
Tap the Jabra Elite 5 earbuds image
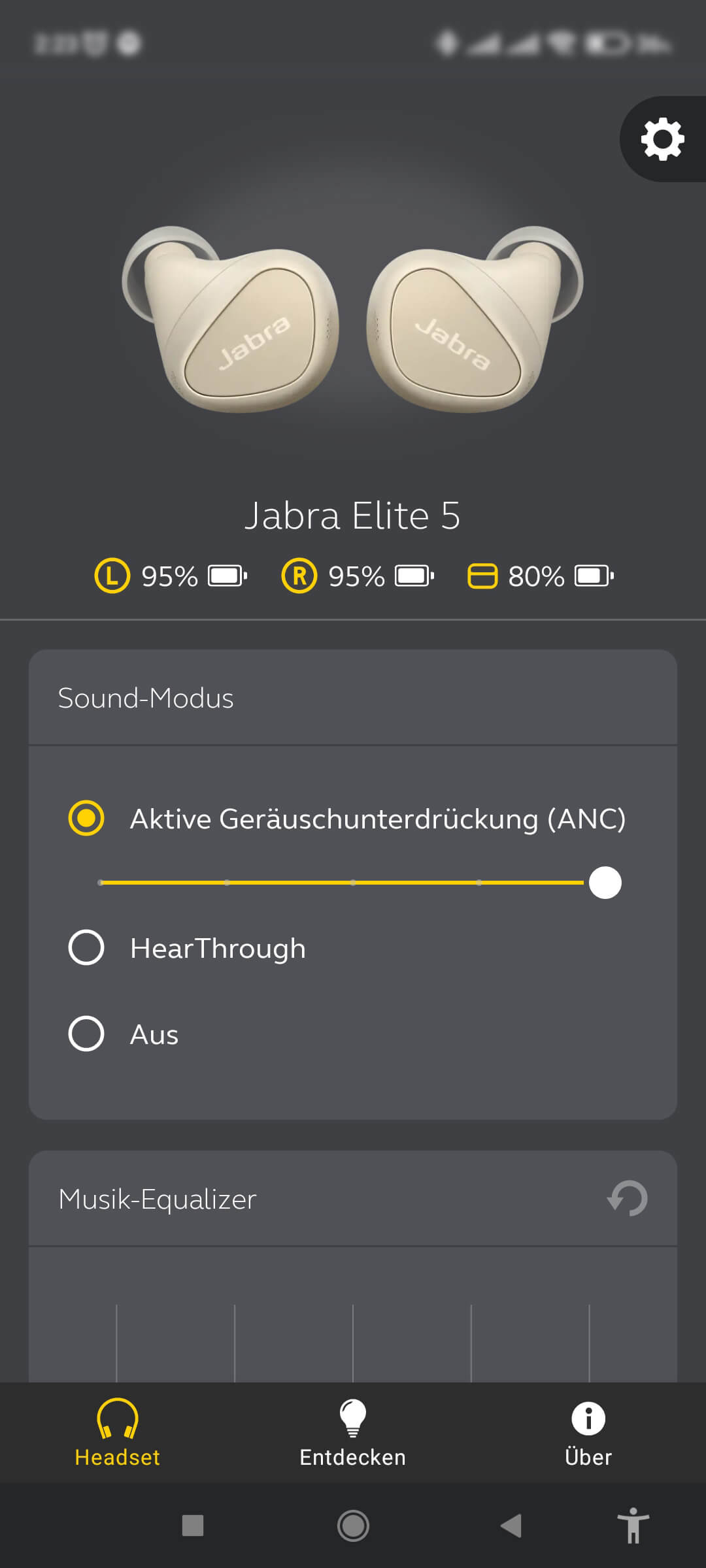(x=353, y=320)
